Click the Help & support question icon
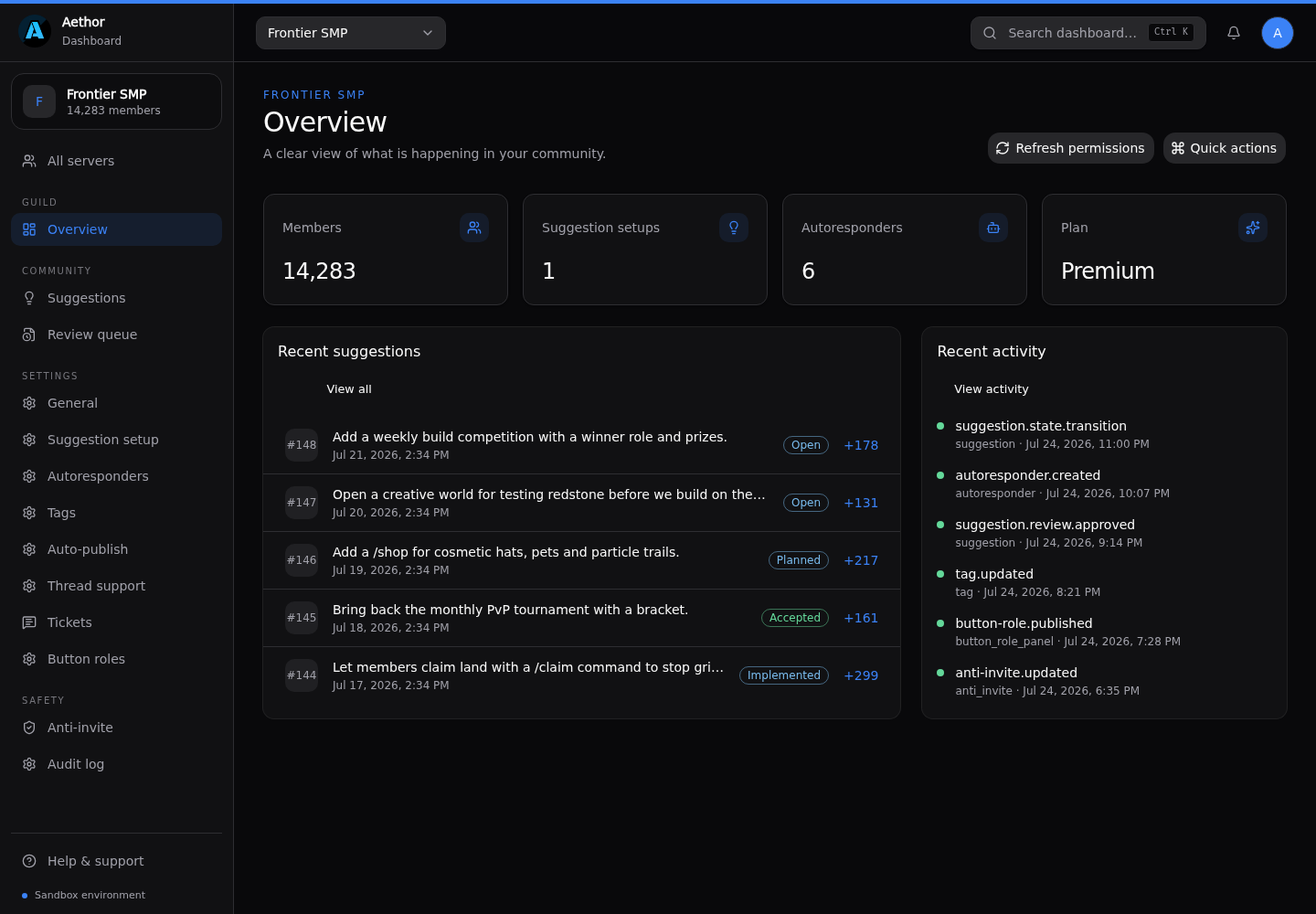 (x=29, y=861)
